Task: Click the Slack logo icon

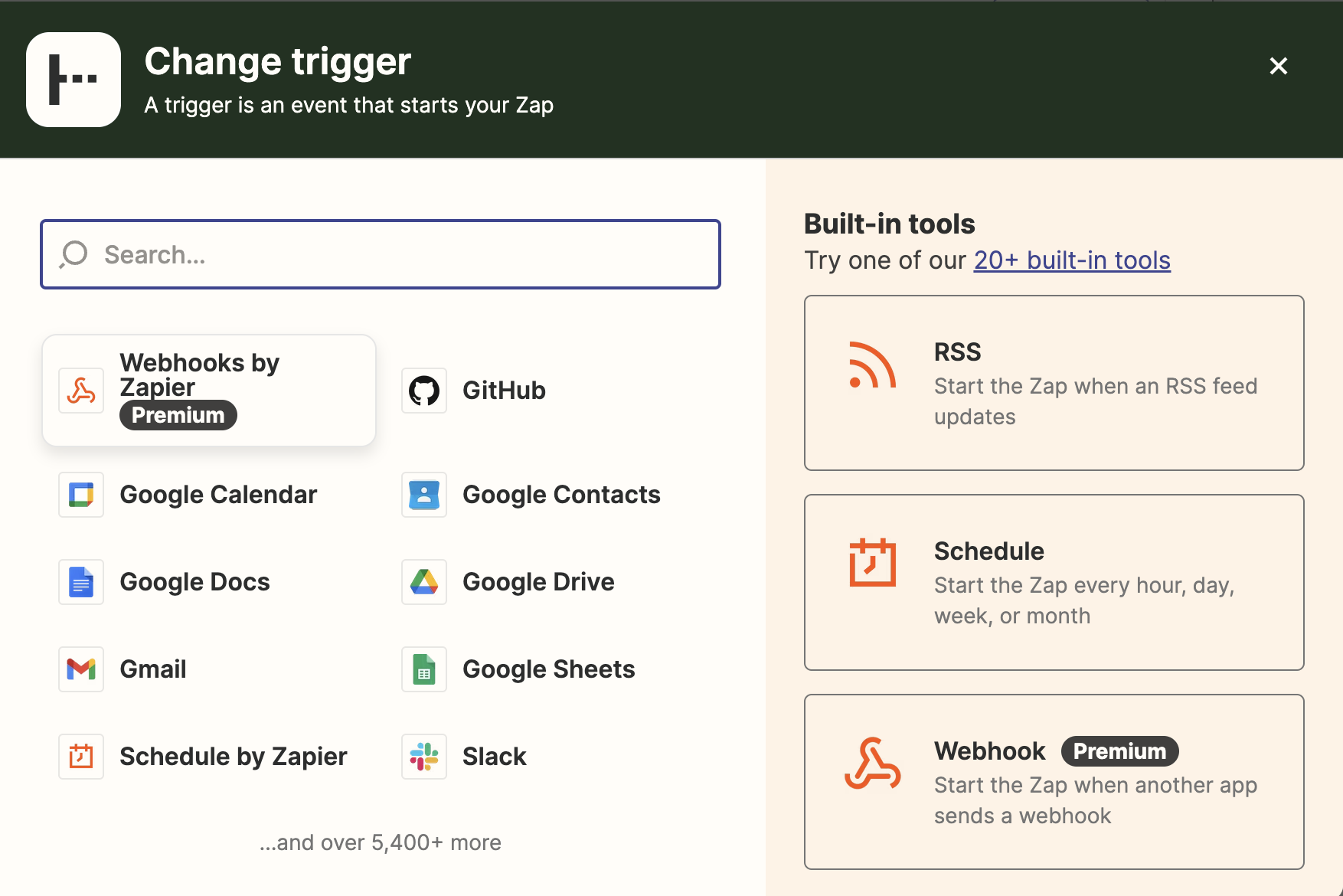Action: pyautogui.click(x=424, y=757)
